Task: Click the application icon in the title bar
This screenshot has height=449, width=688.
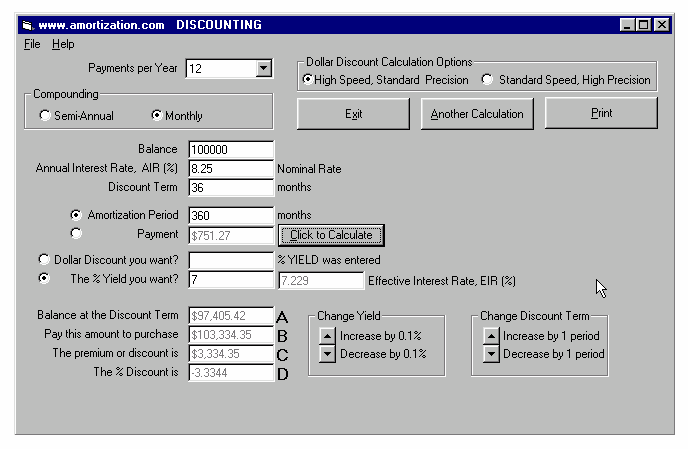Action: (27, 25)
